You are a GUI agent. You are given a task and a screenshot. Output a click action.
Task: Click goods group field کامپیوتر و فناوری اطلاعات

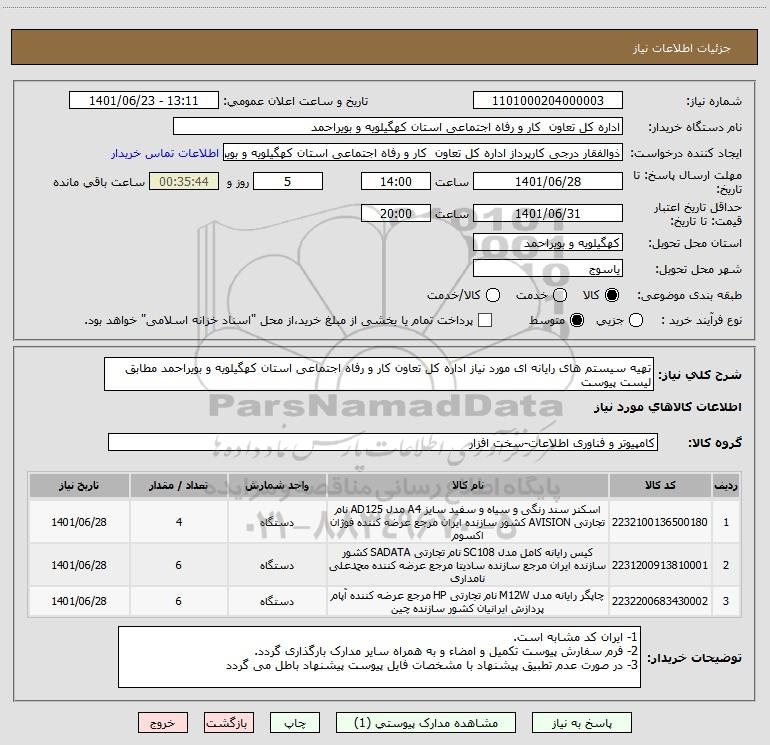pyautogui.click(x=383, y=442)
